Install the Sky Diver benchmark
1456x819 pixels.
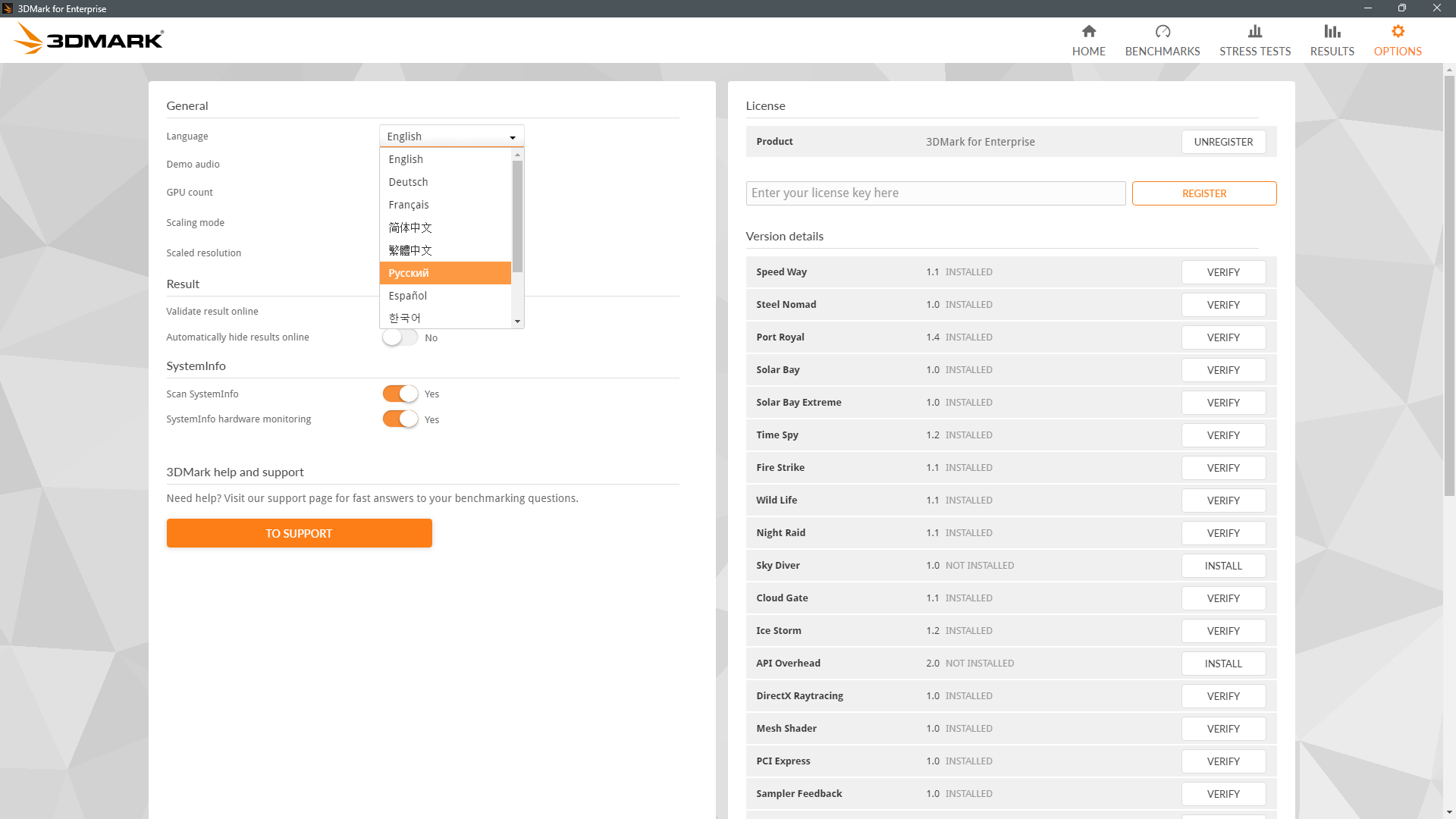pyautogui.click(x=1223, y=566)
